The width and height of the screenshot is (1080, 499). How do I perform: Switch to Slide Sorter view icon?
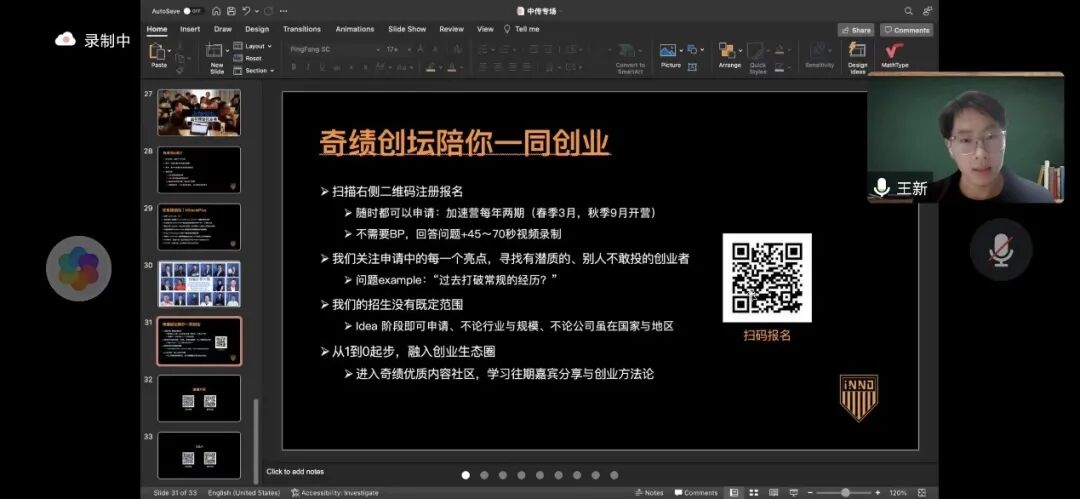(x=754, y=493)
